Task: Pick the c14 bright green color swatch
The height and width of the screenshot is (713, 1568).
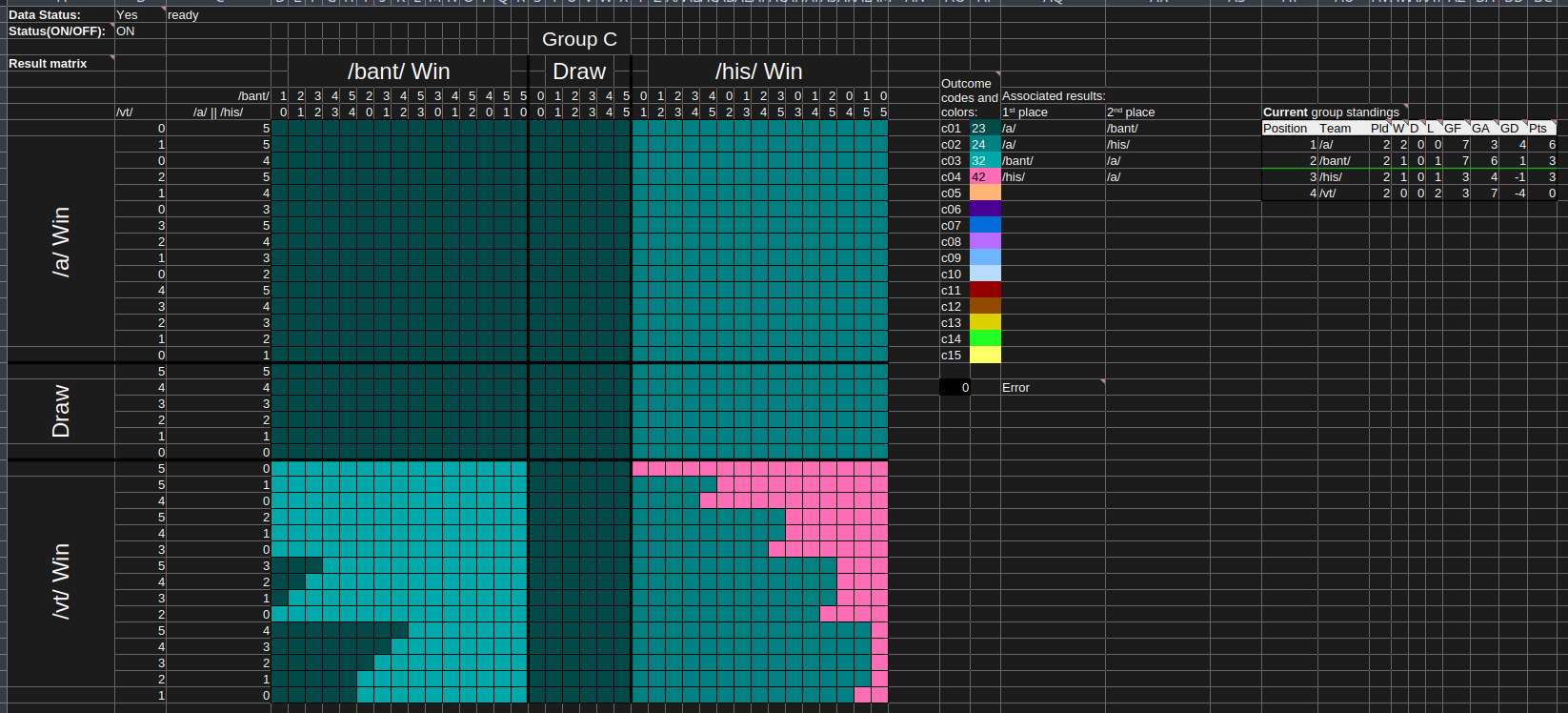Action: point(985,339)
